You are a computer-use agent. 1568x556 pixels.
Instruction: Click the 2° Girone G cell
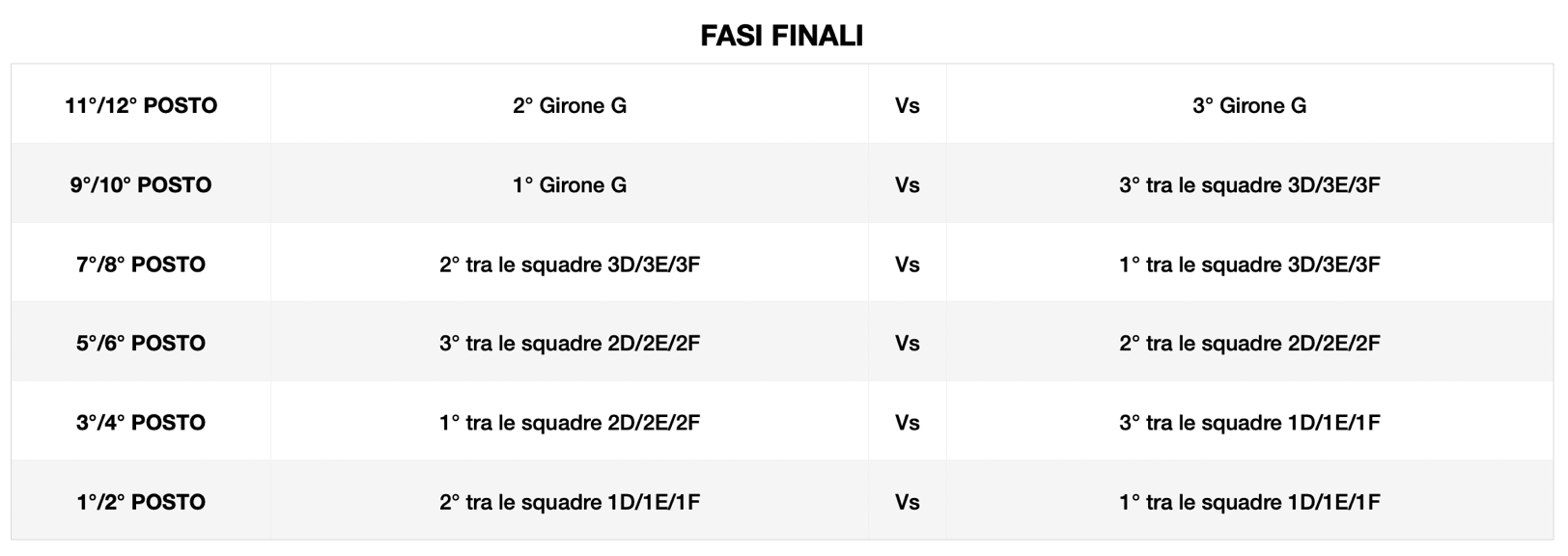pyautogui.click(x=570, y=105)
